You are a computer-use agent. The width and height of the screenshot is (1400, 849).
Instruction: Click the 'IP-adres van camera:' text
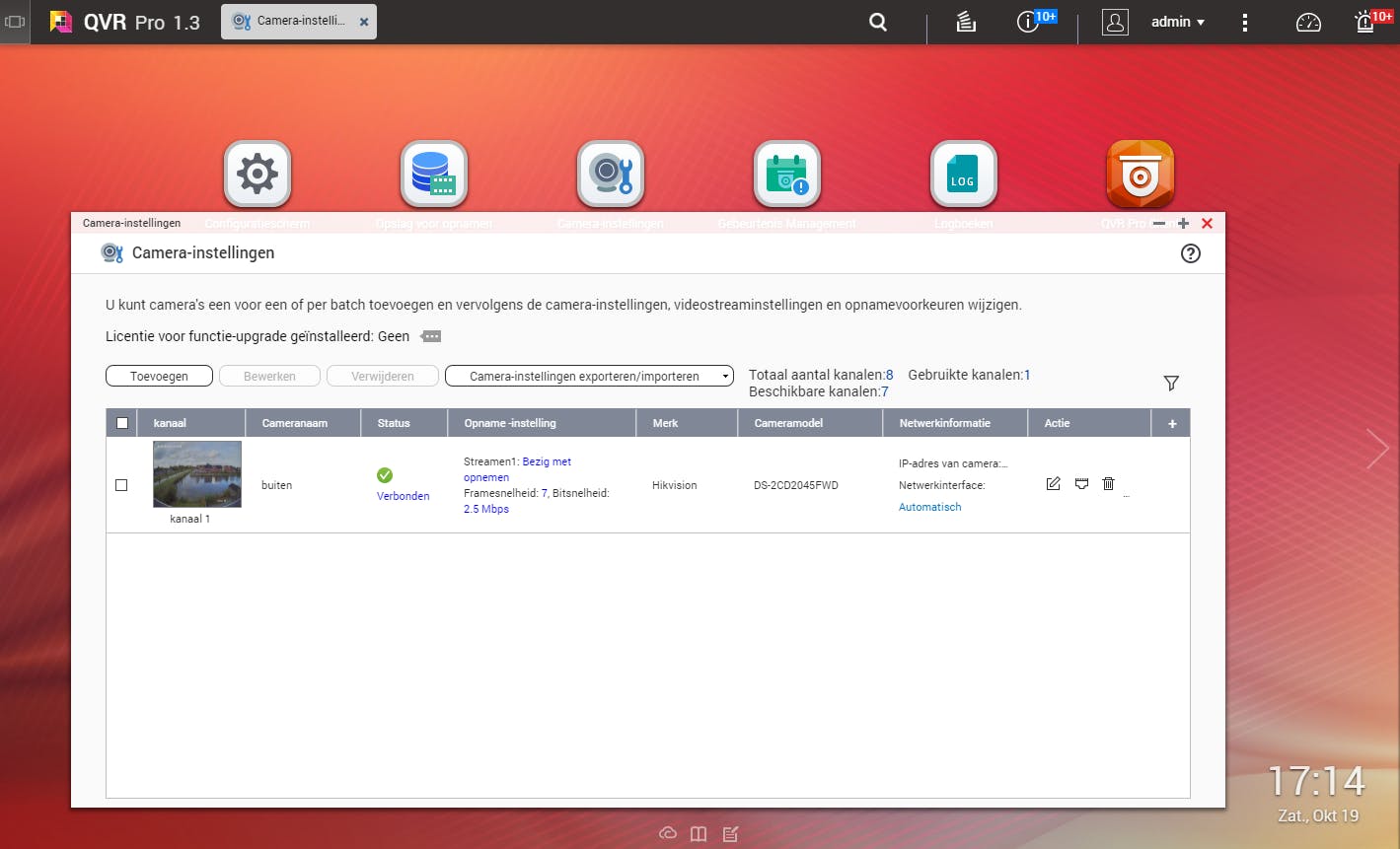click(953, 463)
